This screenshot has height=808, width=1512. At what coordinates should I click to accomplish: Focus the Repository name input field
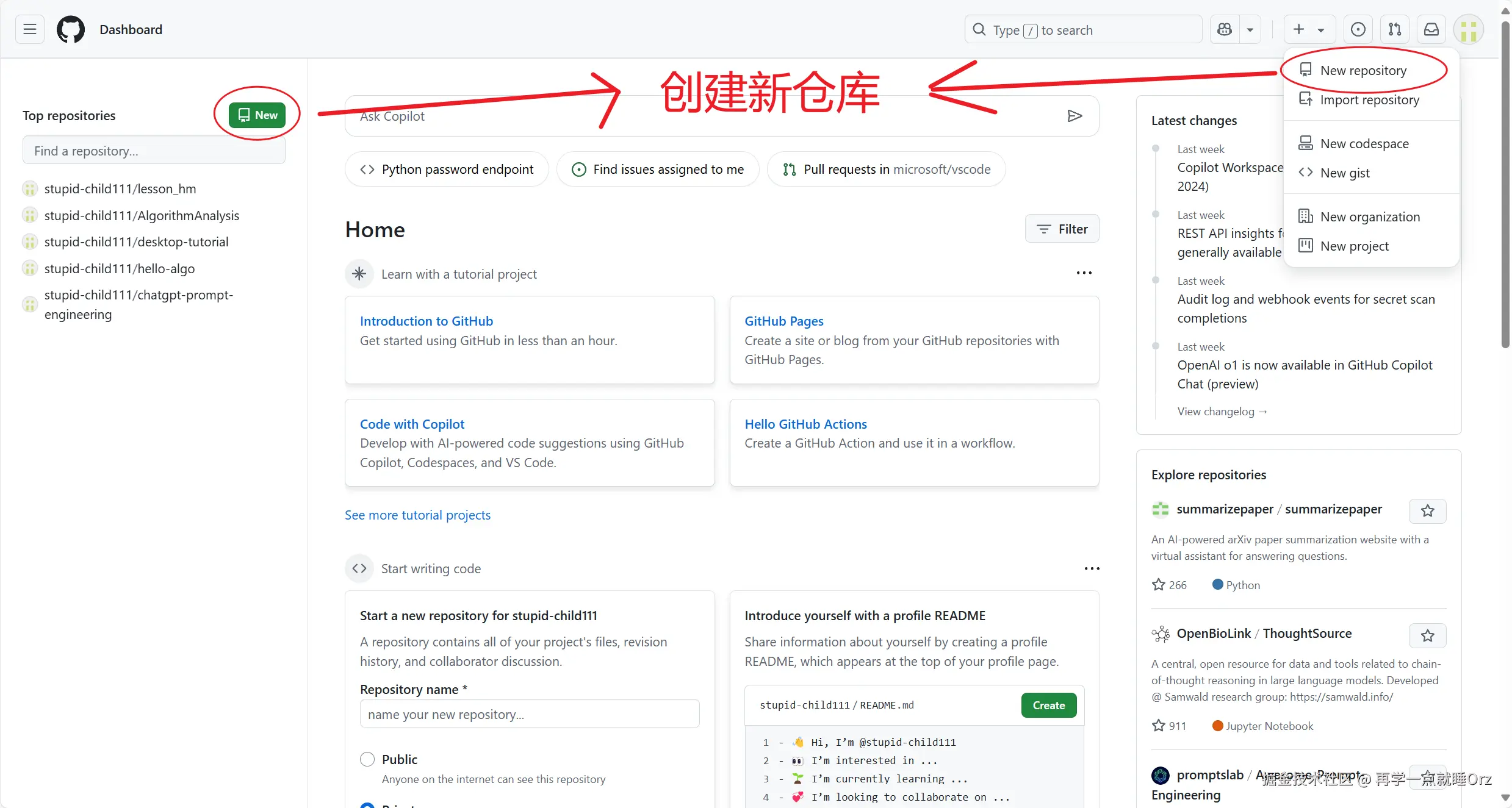tap(530, 714)
